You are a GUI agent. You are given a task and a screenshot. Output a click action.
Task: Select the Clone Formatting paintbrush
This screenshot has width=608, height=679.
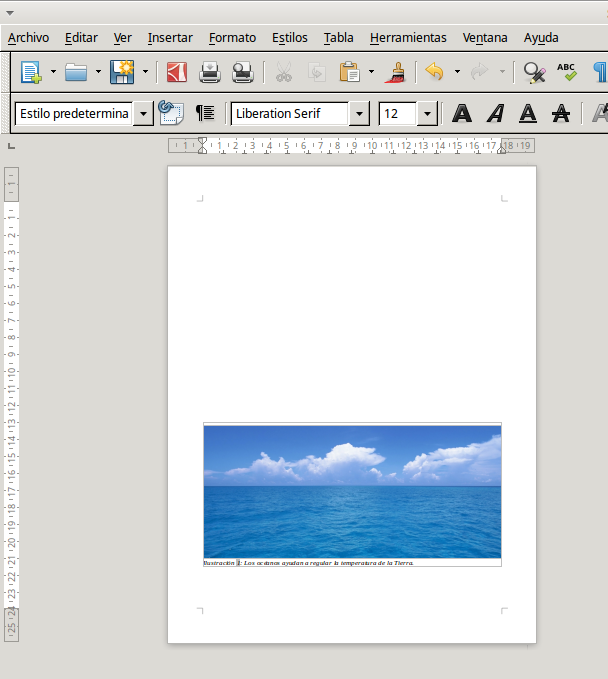point(395,72)
